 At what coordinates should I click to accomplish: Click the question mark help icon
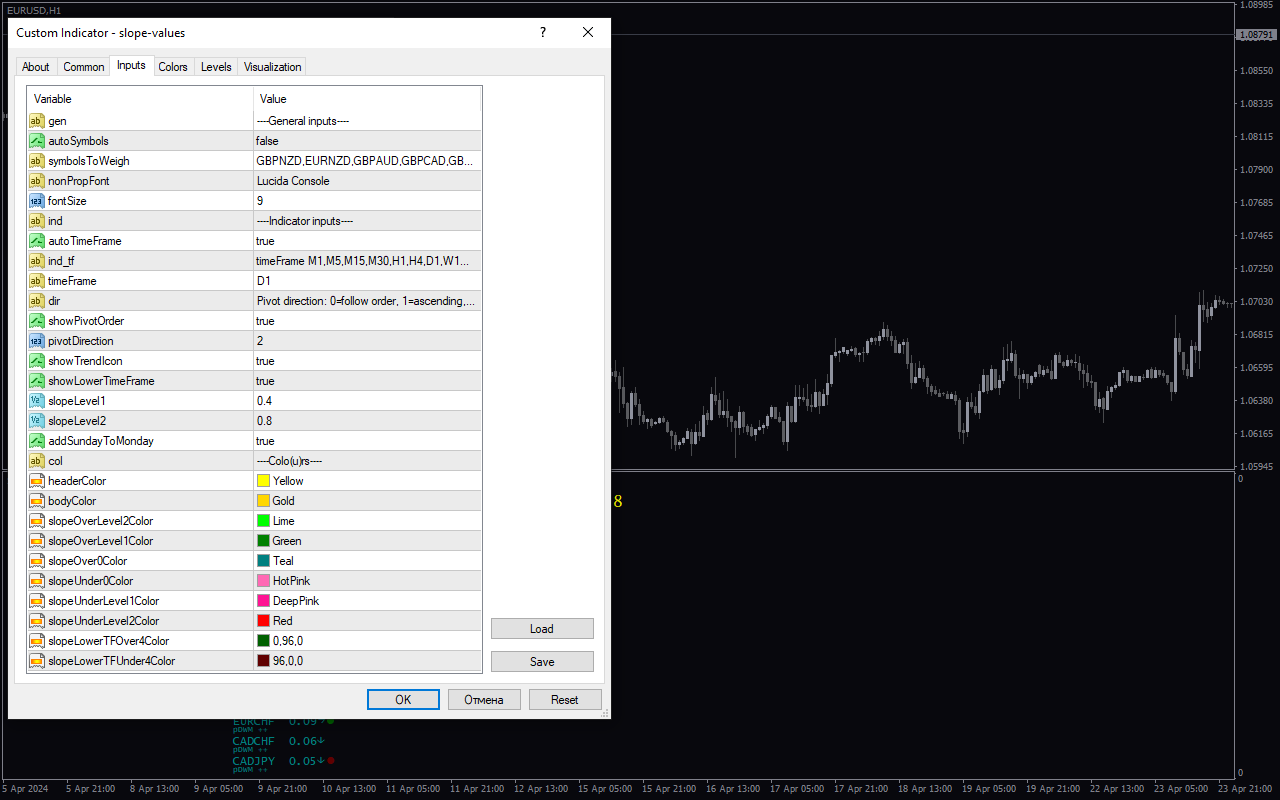[x=543, y=32]
